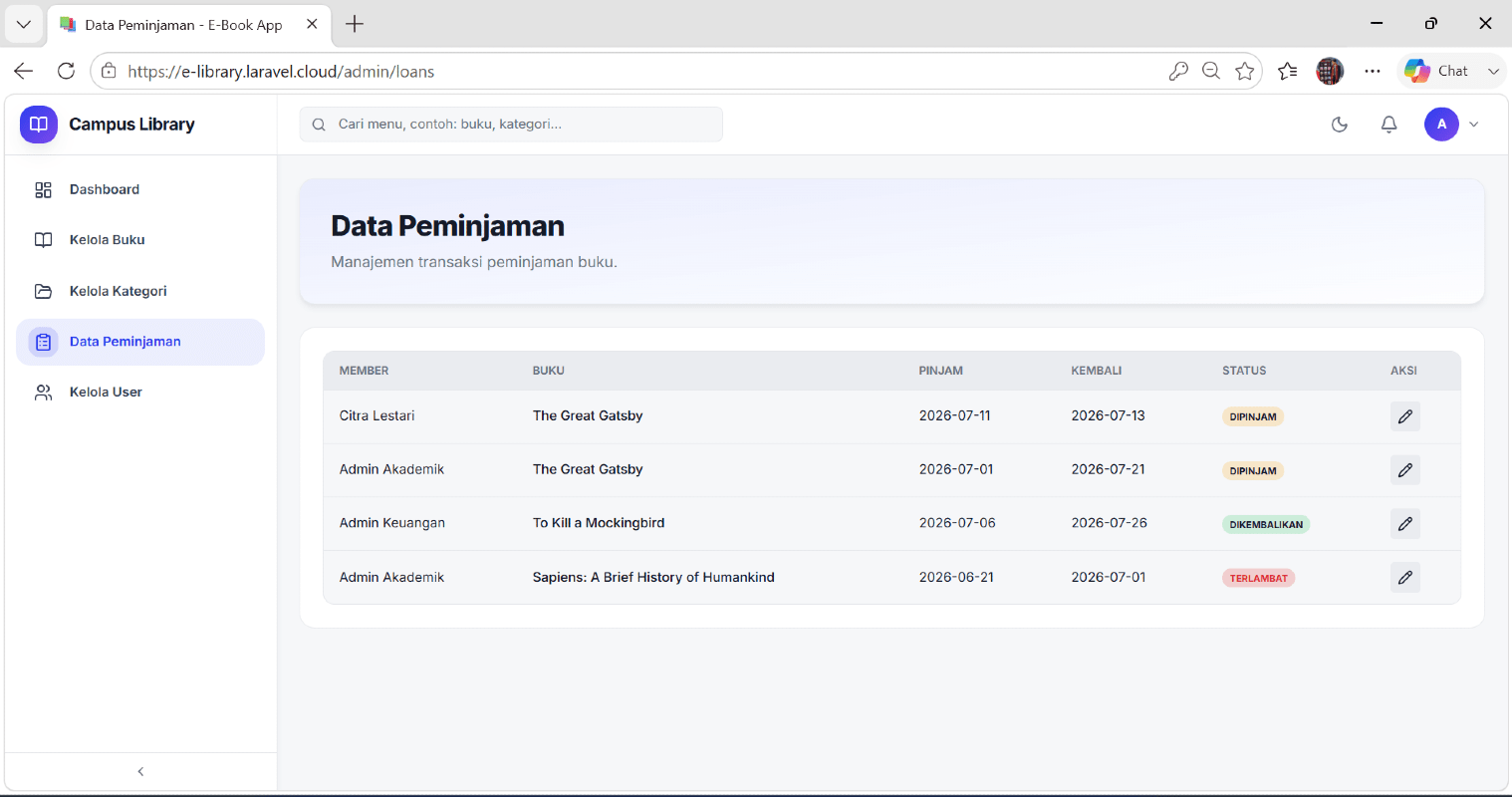Viewport: 1512px width, 797px height.
Task: Click the borrow date 2026-07-11
Action: 954,415
